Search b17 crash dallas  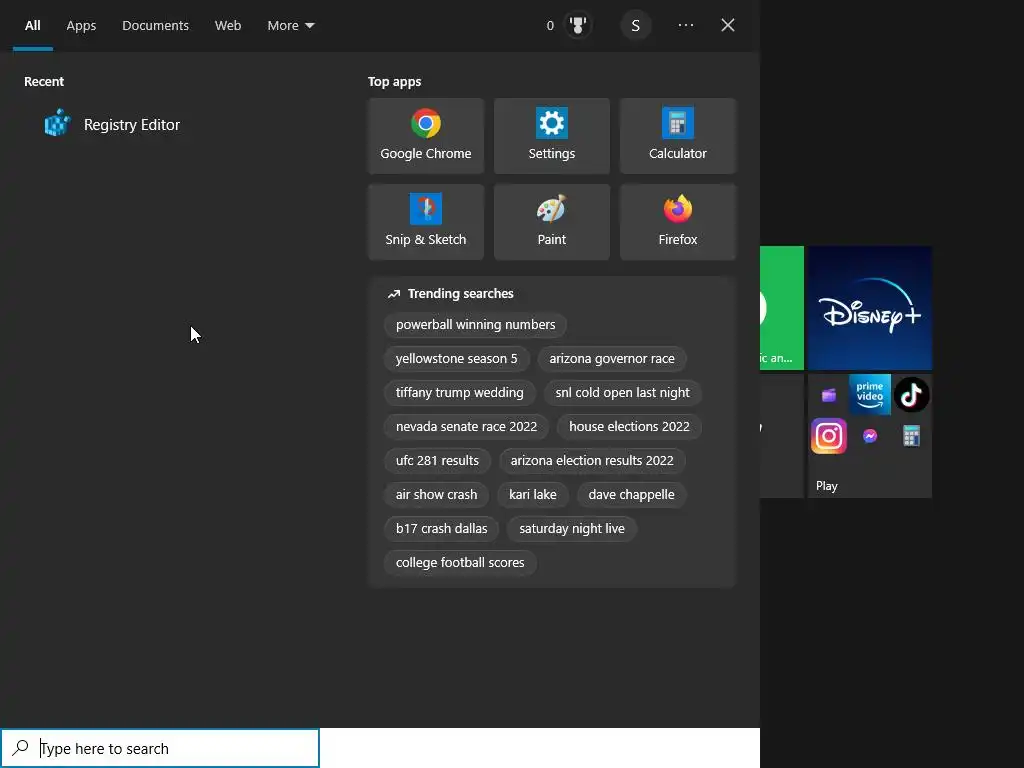tap(441, 528)
